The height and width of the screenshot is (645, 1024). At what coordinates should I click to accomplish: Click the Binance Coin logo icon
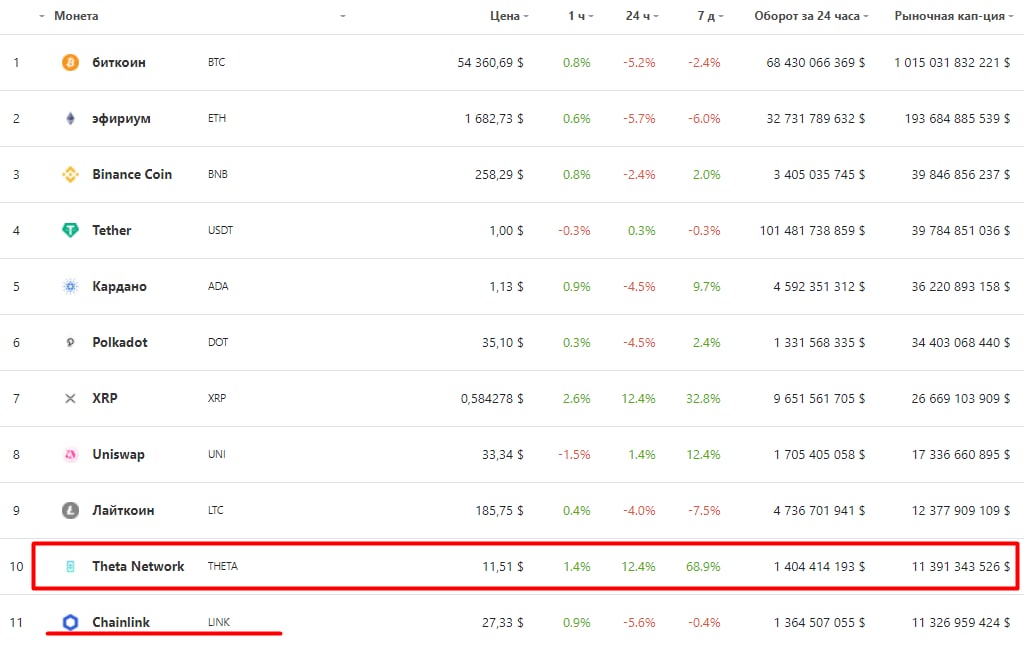(71, 174)
